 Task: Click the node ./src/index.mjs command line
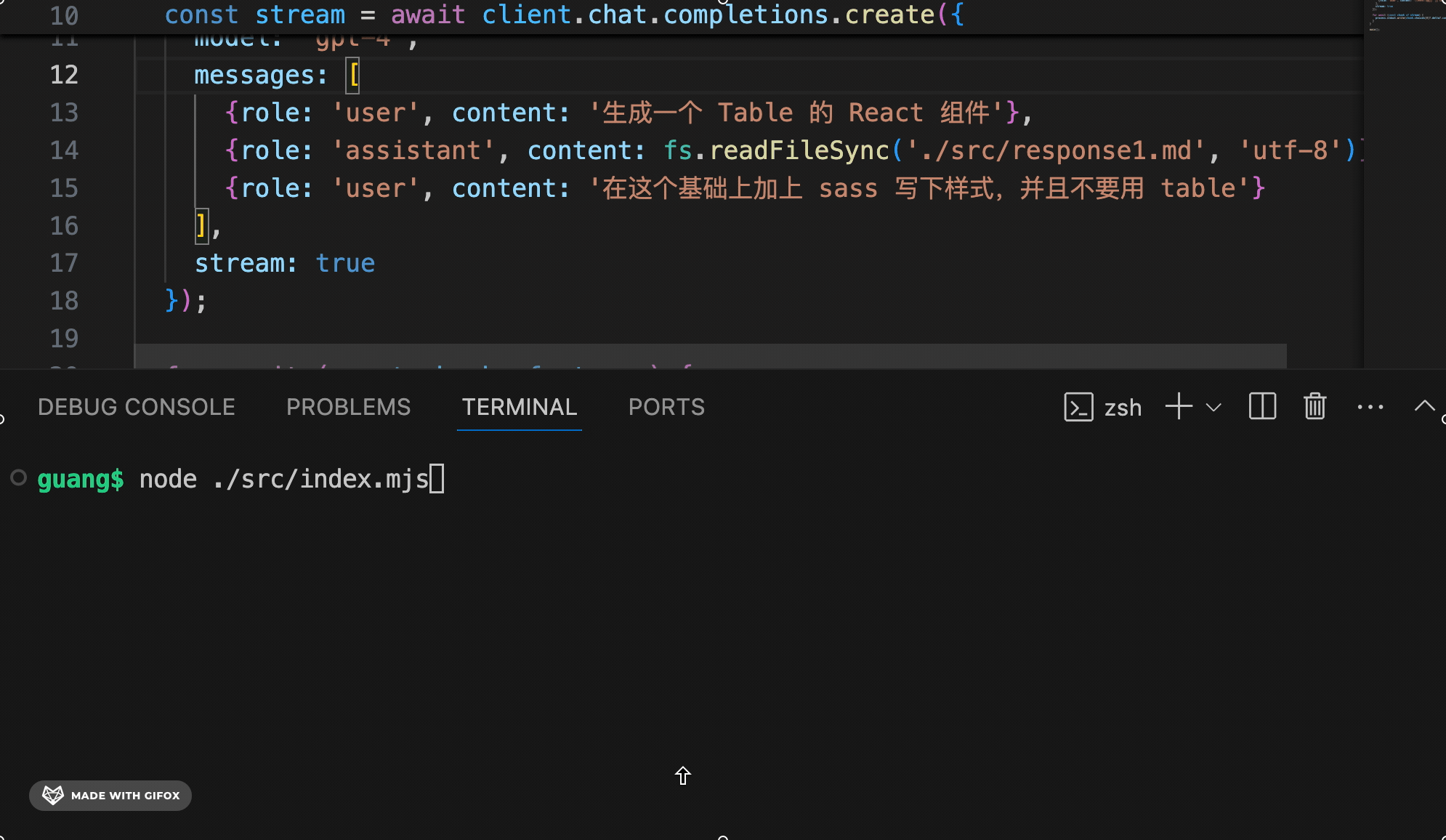283,479
